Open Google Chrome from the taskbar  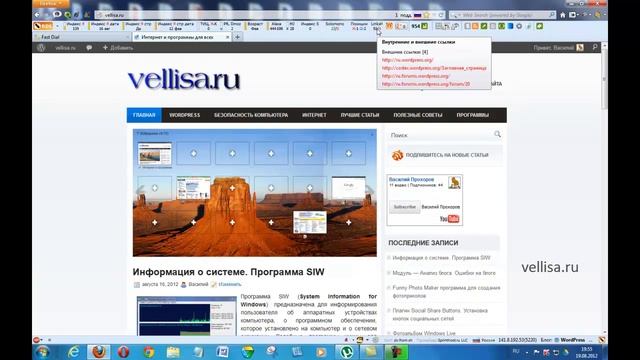point(149,352)
